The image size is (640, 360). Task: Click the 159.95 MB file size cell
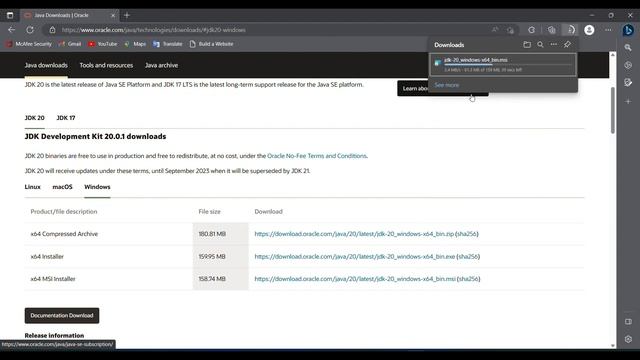click(x=220, y=256)
